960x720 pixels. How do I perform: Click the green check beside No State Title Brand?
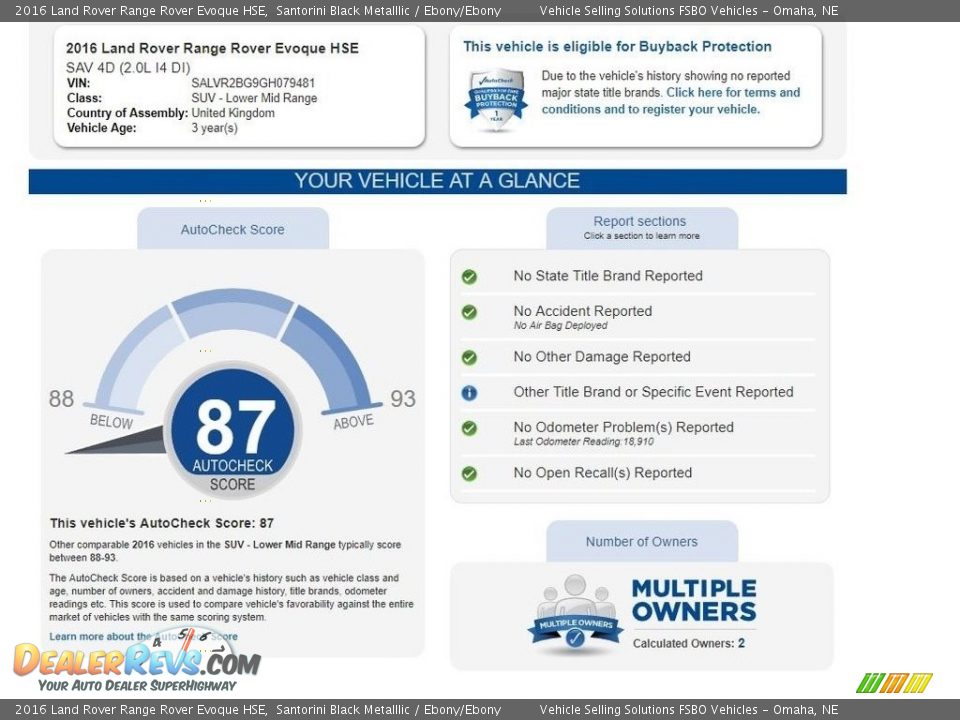click(470, 277)
